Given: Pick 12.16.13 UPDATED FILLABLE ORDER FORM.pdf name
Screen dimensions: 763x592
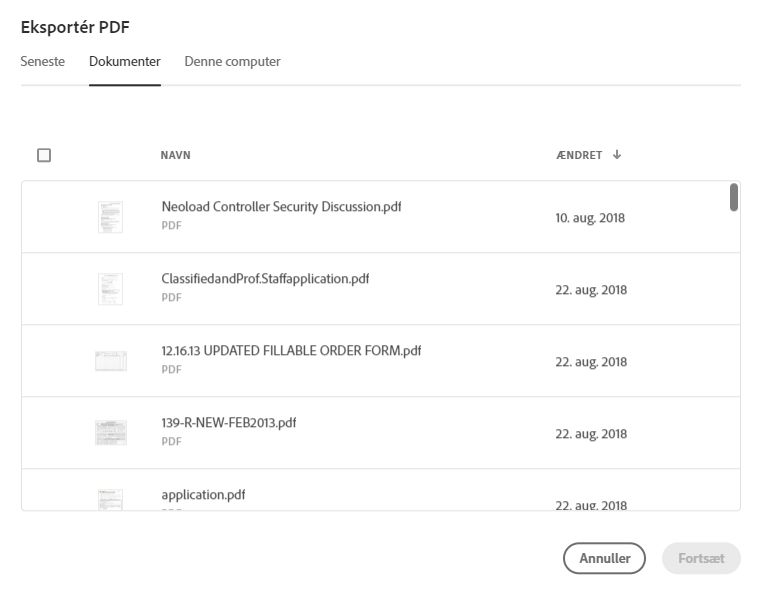Looking at the screenshot, I should (291, 351).
